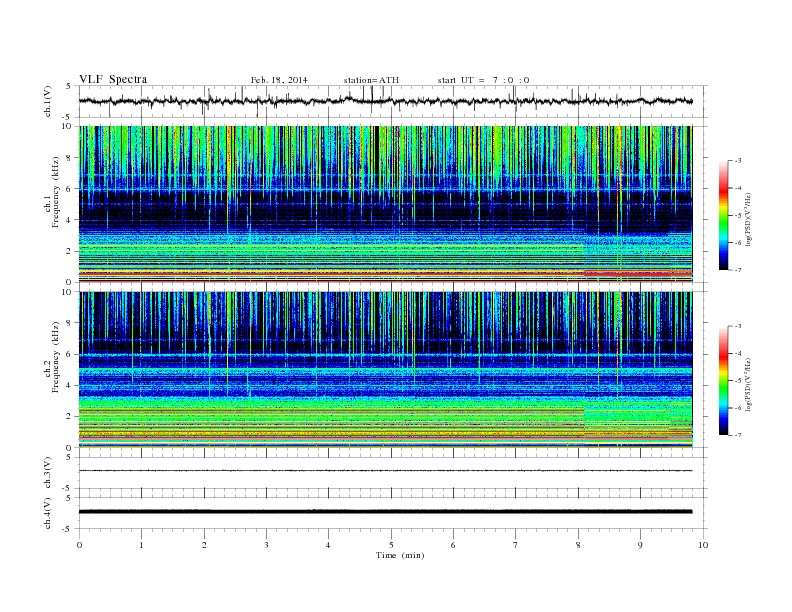Click the '8' tick label on time axis
Image resolution: width=792 pixels, height=612 pixels.
coord(578,545)
